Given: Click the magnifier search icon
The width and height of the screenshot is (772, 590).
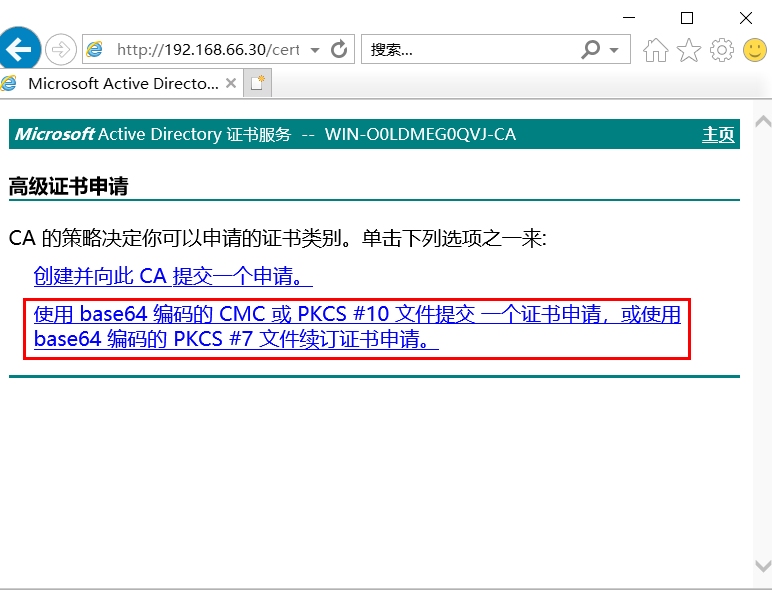Looking at the screenshot, I should pos(590,49).
